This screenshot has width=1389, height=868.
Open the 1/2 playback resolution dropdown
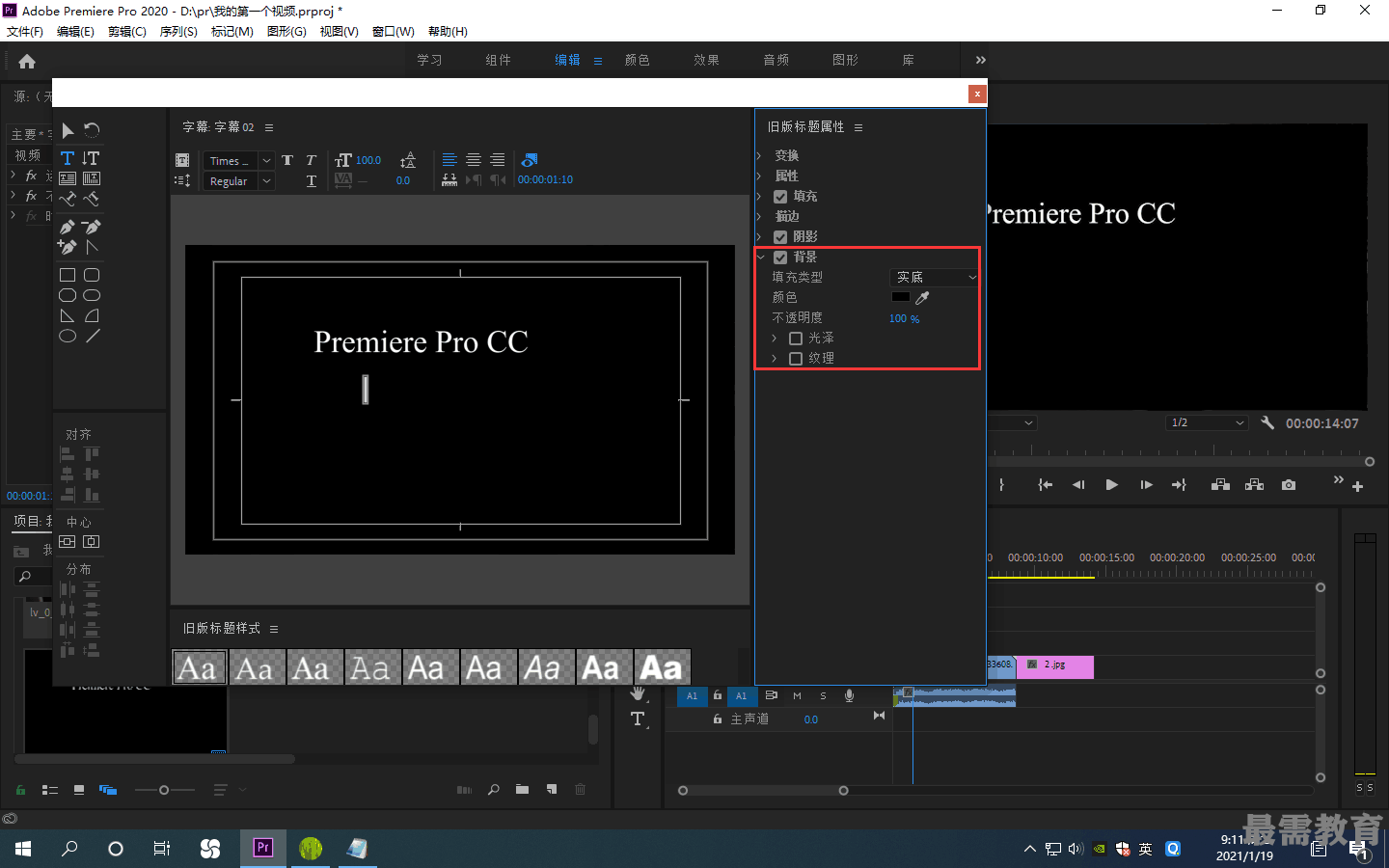(x=1207, y=422)
